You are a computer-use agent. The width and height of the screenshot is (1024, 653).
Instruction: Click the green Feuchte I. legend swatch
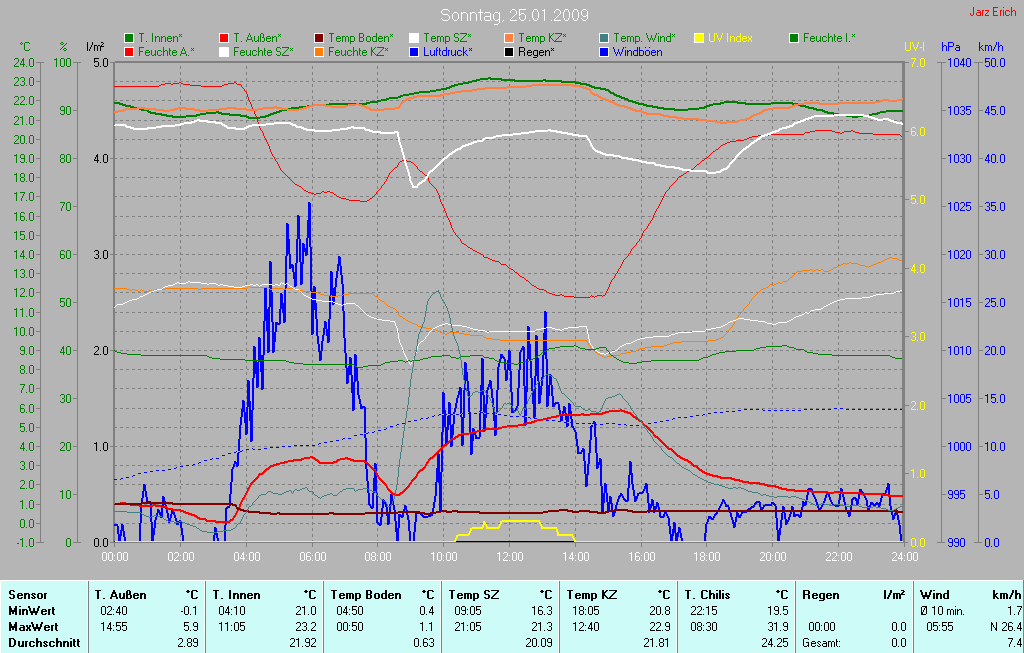point(794,39)
